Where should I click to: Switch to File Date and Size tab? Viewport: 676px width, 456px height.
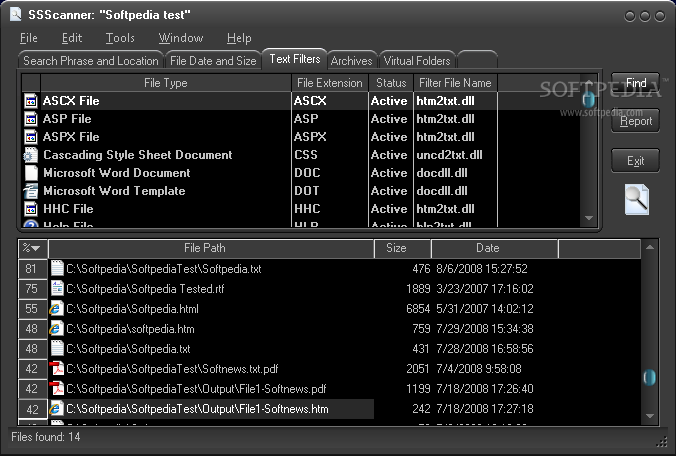coord(213,61)
